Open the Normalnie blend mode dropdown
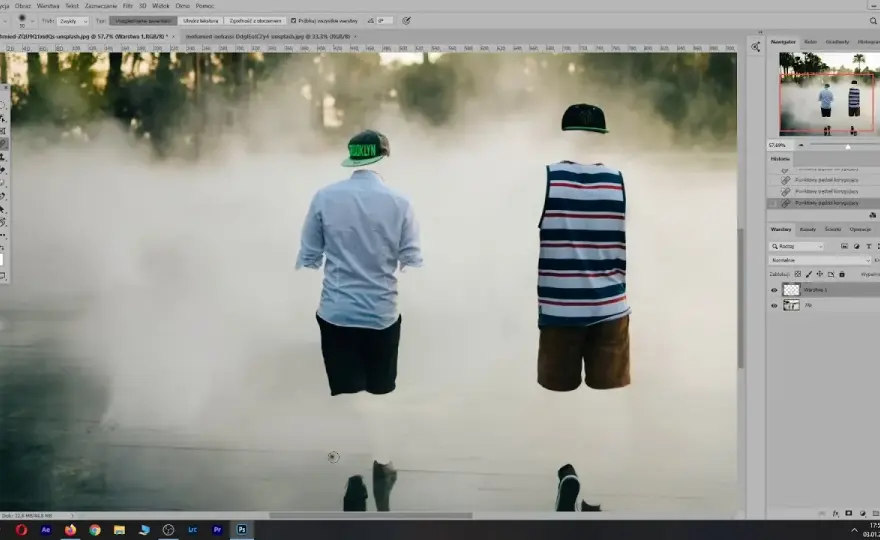Screen dimensions: 880x540 tap(819, 260)
